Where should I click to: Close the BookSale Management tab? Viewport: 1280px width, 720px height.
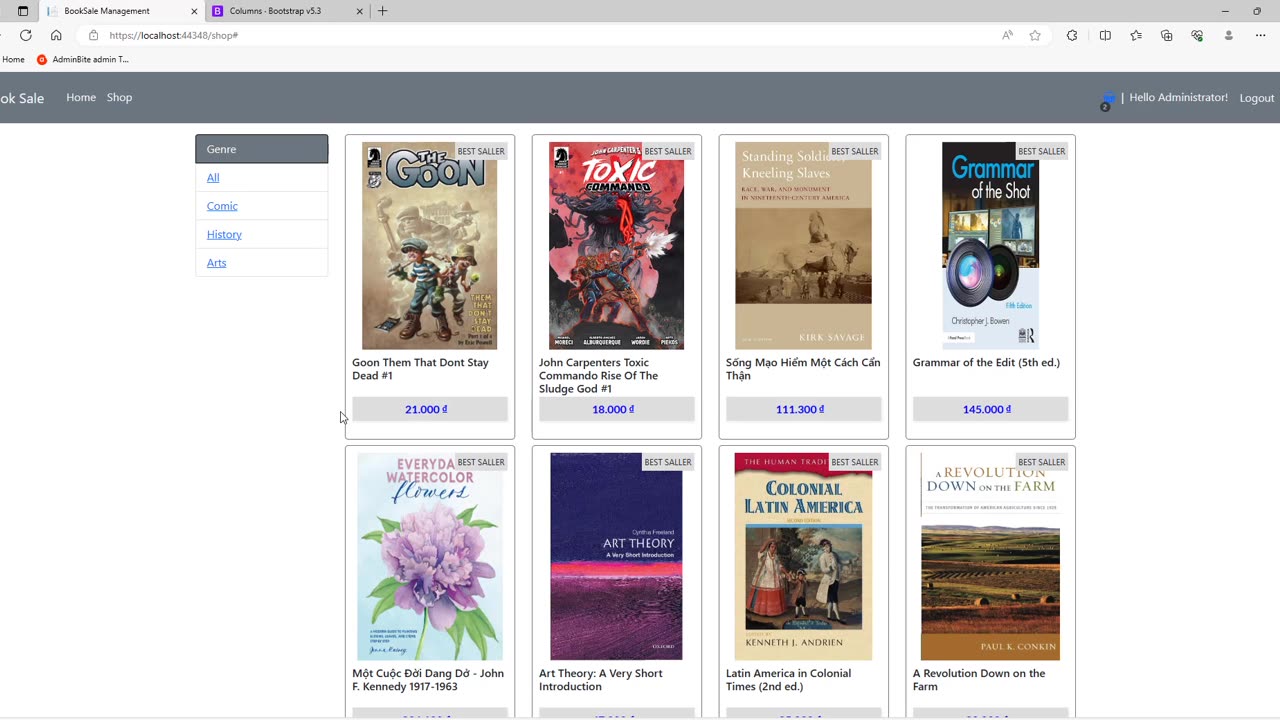pos(194,11)
